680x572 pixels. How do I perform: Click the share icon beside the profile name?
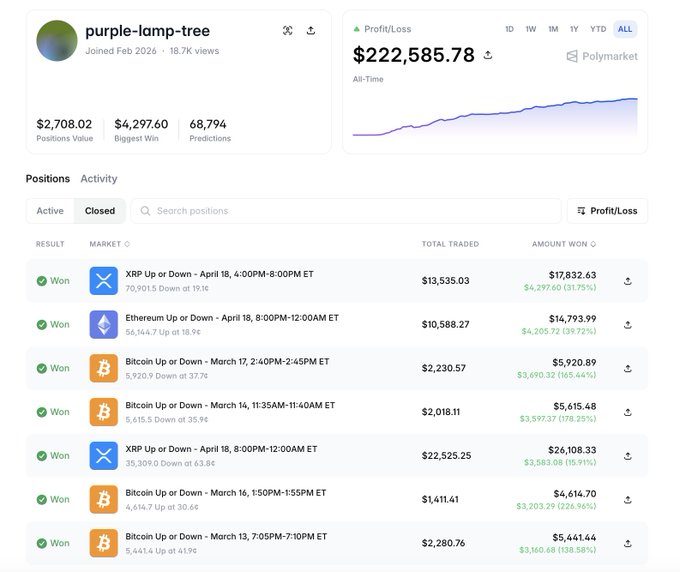click(311, 30)
